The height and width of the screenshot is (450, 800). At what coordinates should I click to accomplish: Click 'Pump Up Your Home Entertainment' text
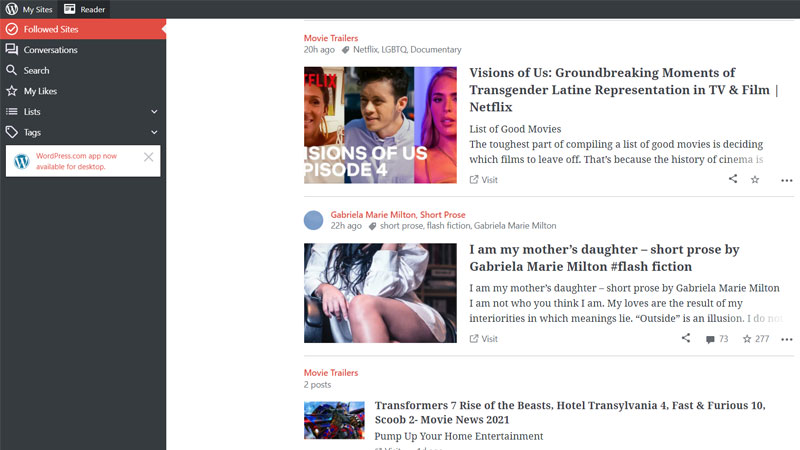pyautogui.click(x=459, y=436)
